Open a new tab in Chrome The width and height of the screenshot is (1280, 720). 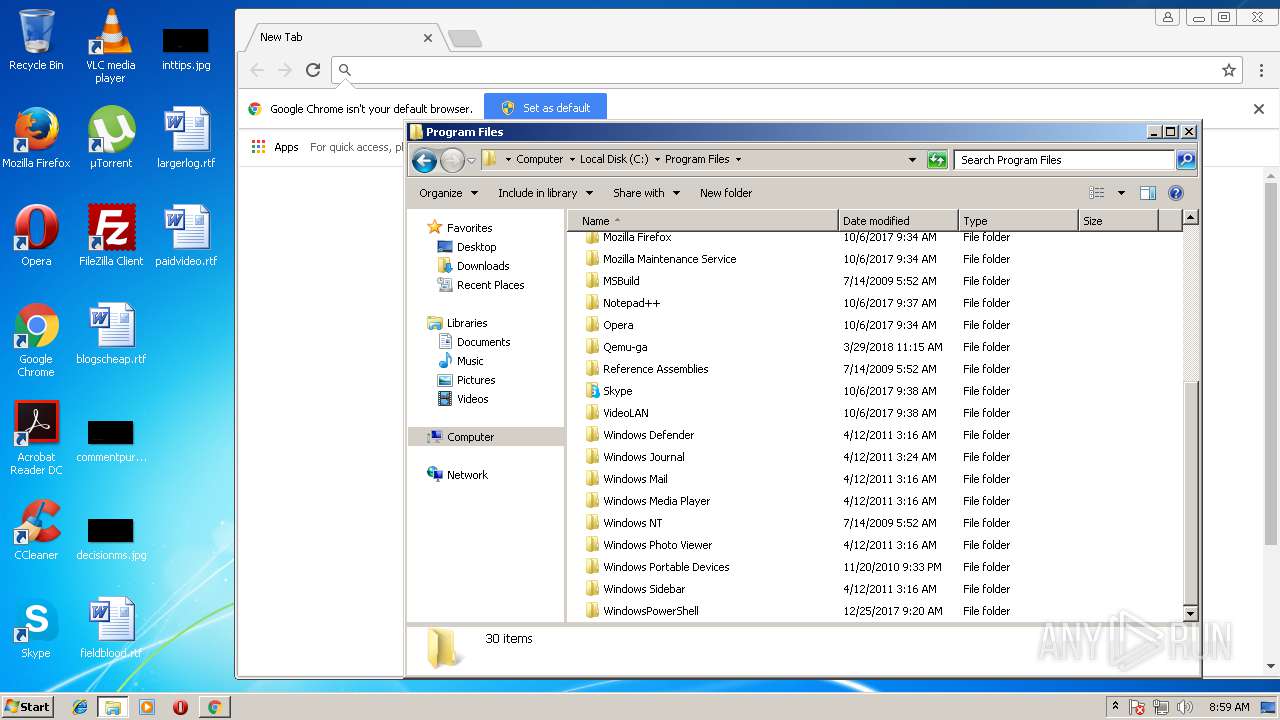click(x=464, y=39)
